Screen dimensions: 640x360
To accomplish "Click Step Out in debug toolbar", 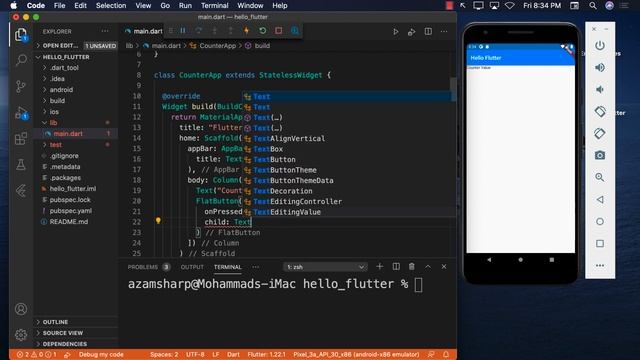I will pyautogui.click(x=231, y=31).
